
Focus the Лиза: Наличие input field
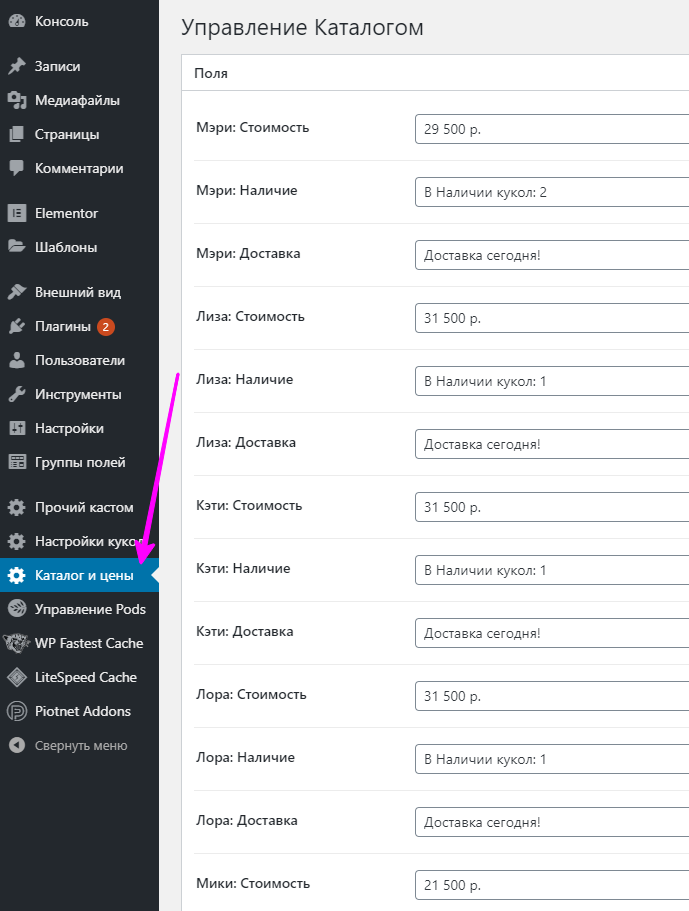coord(551,381)
